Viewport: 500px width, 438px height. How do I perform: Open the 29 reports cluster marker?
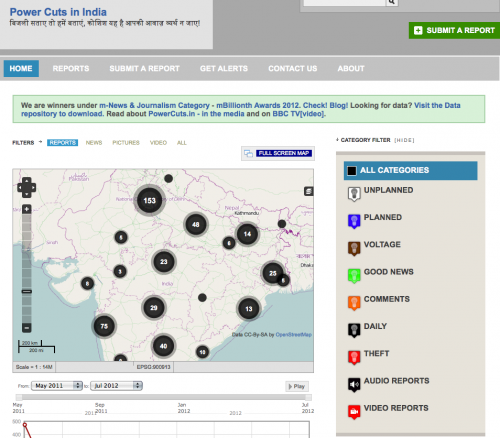click(154, 307)
